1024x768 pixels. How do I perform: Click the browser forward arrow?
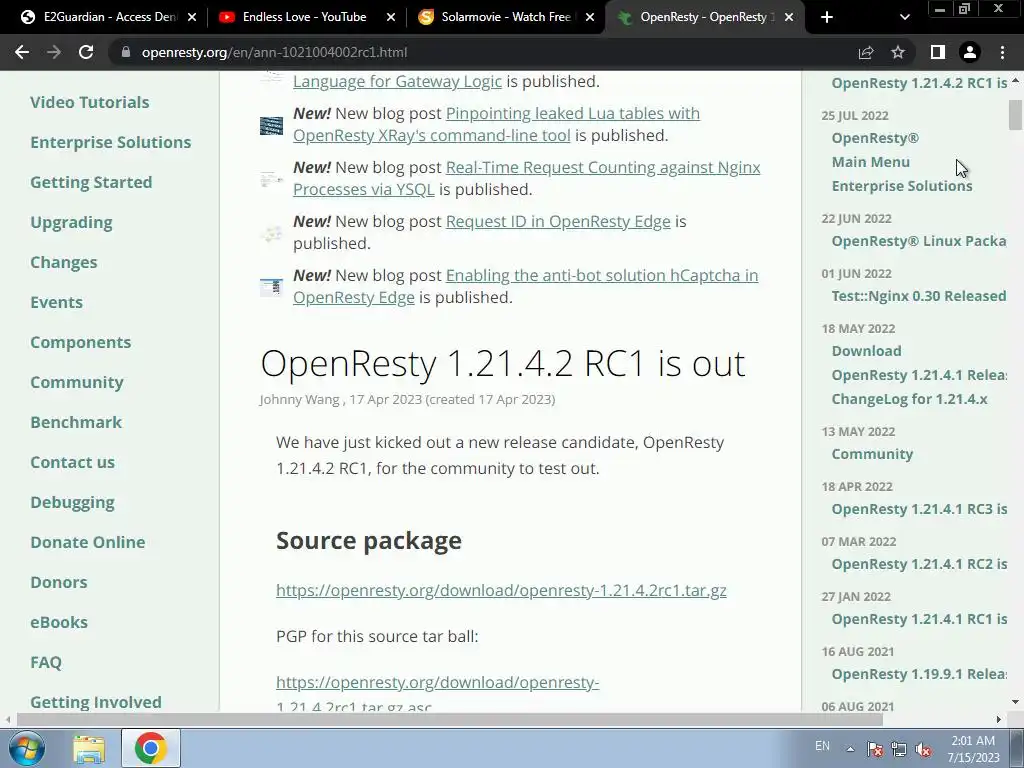(x=54, y=52)
